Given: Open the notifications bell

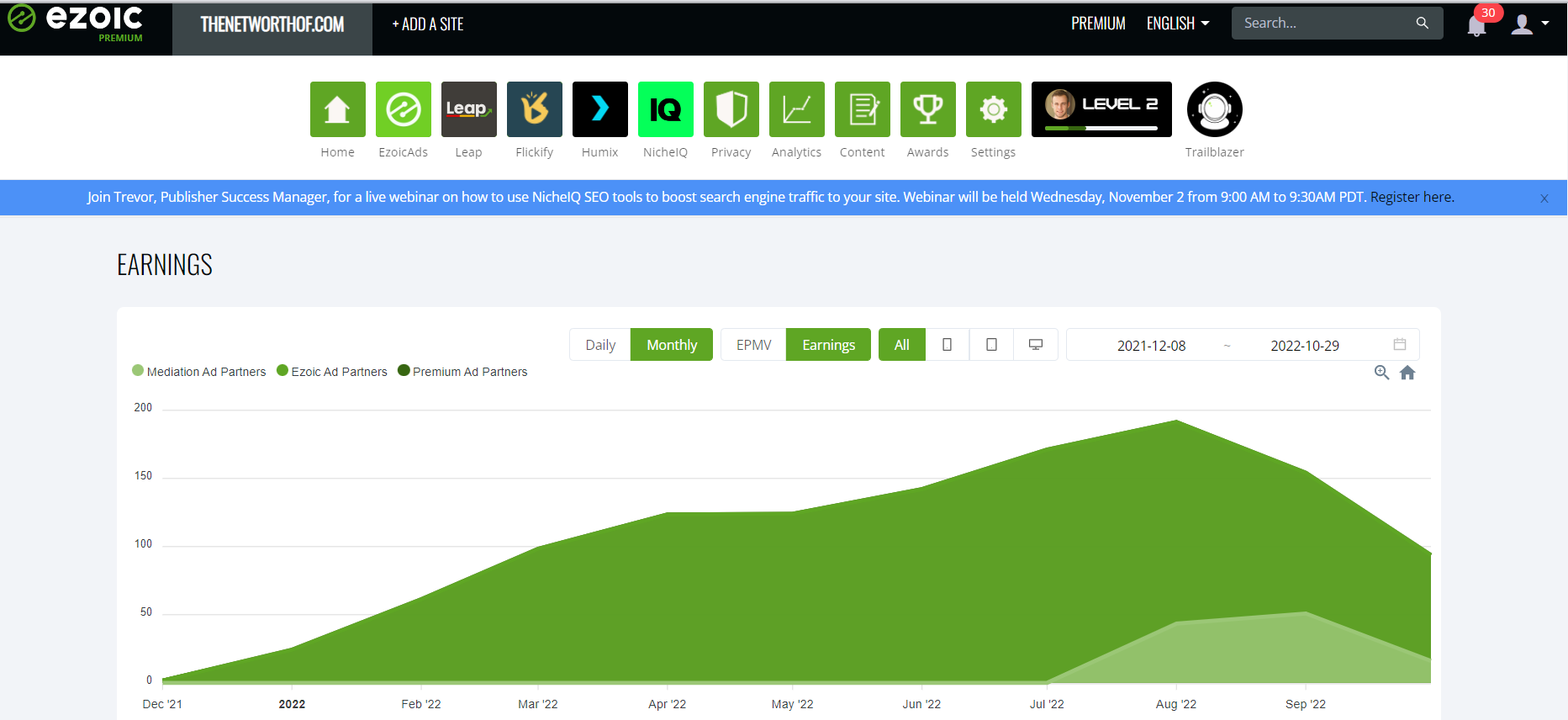Looking at the screenshot, I should [x=1476, y=25].
